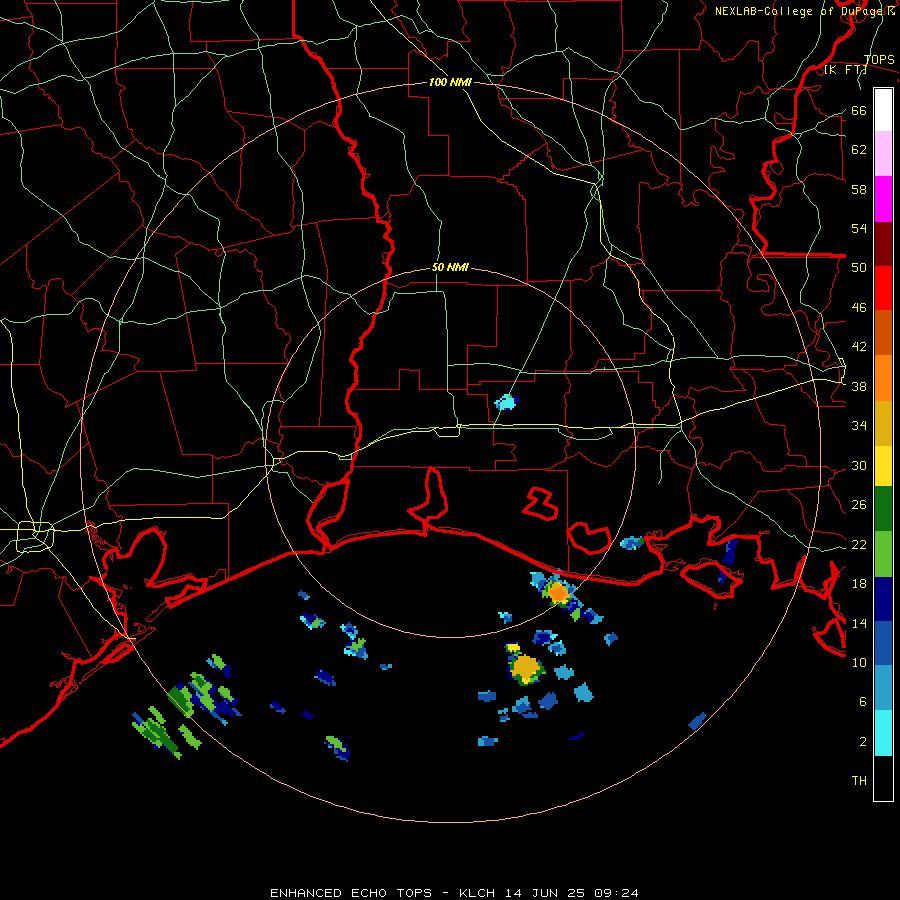The height and width of the screenshot is (900, 900).
Task: Click the black TH threshold swatch
Action: (883, 778)
